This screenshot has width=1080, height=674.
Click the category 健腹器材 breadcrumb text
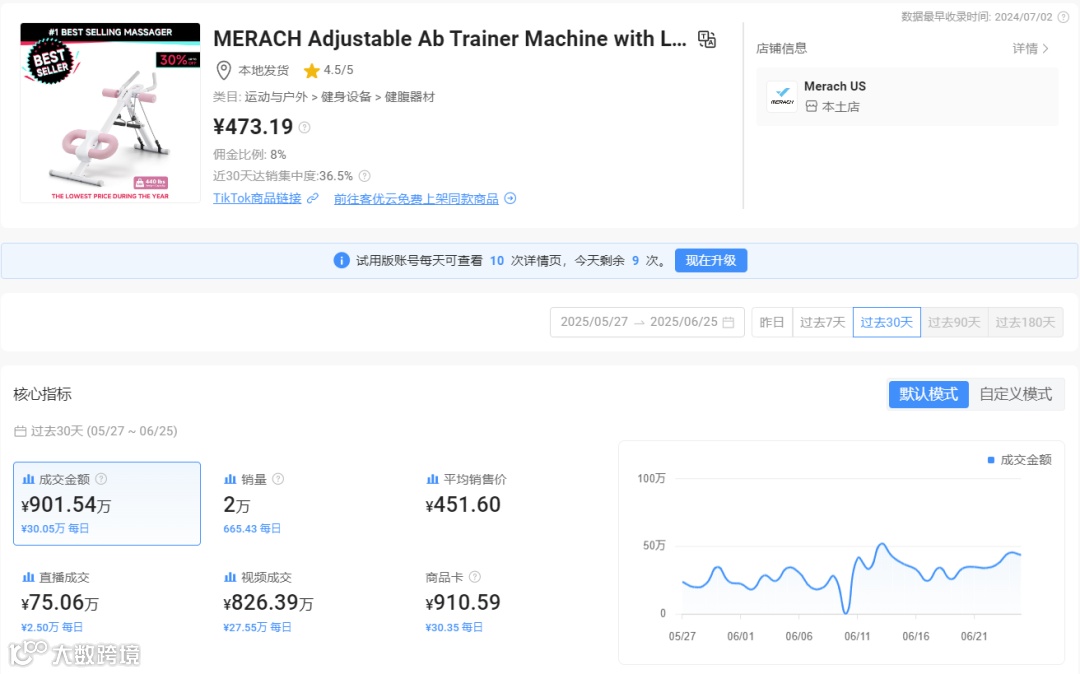[x=410, y=97]
